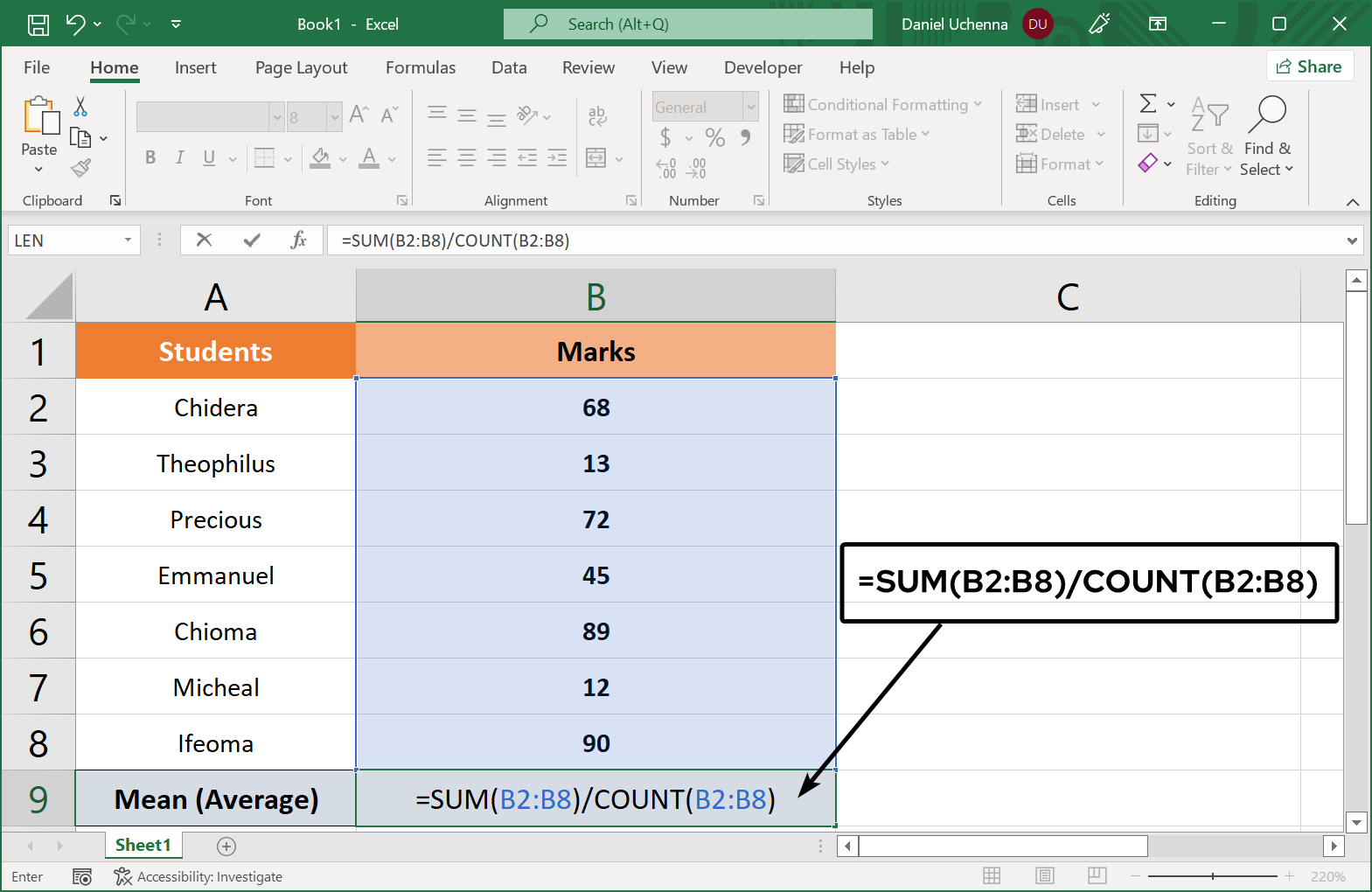Expand the formula bar chevron

pyautogui.click(x=1352, y=240)
